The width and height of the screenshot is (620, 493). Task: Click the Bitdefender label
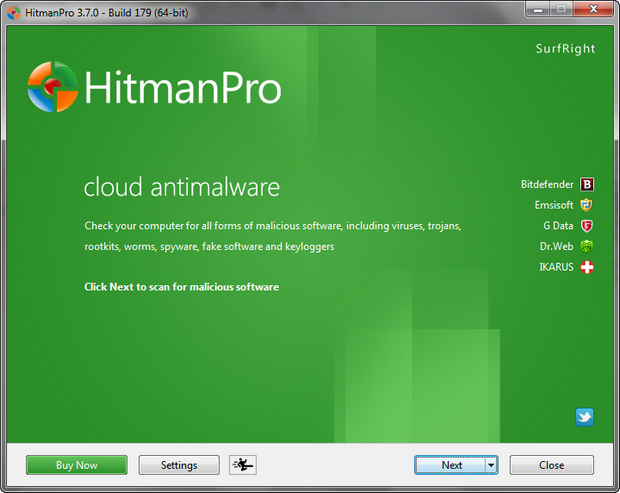[x=547, y=184]
